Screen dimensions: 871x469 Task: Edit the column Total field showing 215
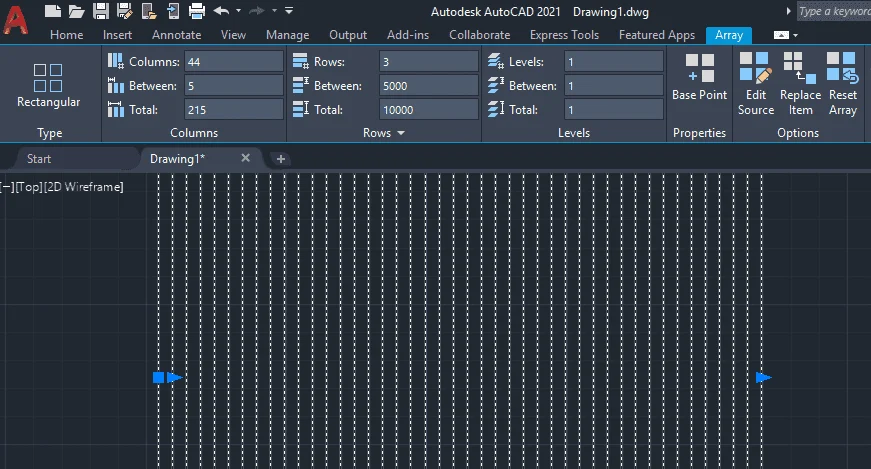233,109
